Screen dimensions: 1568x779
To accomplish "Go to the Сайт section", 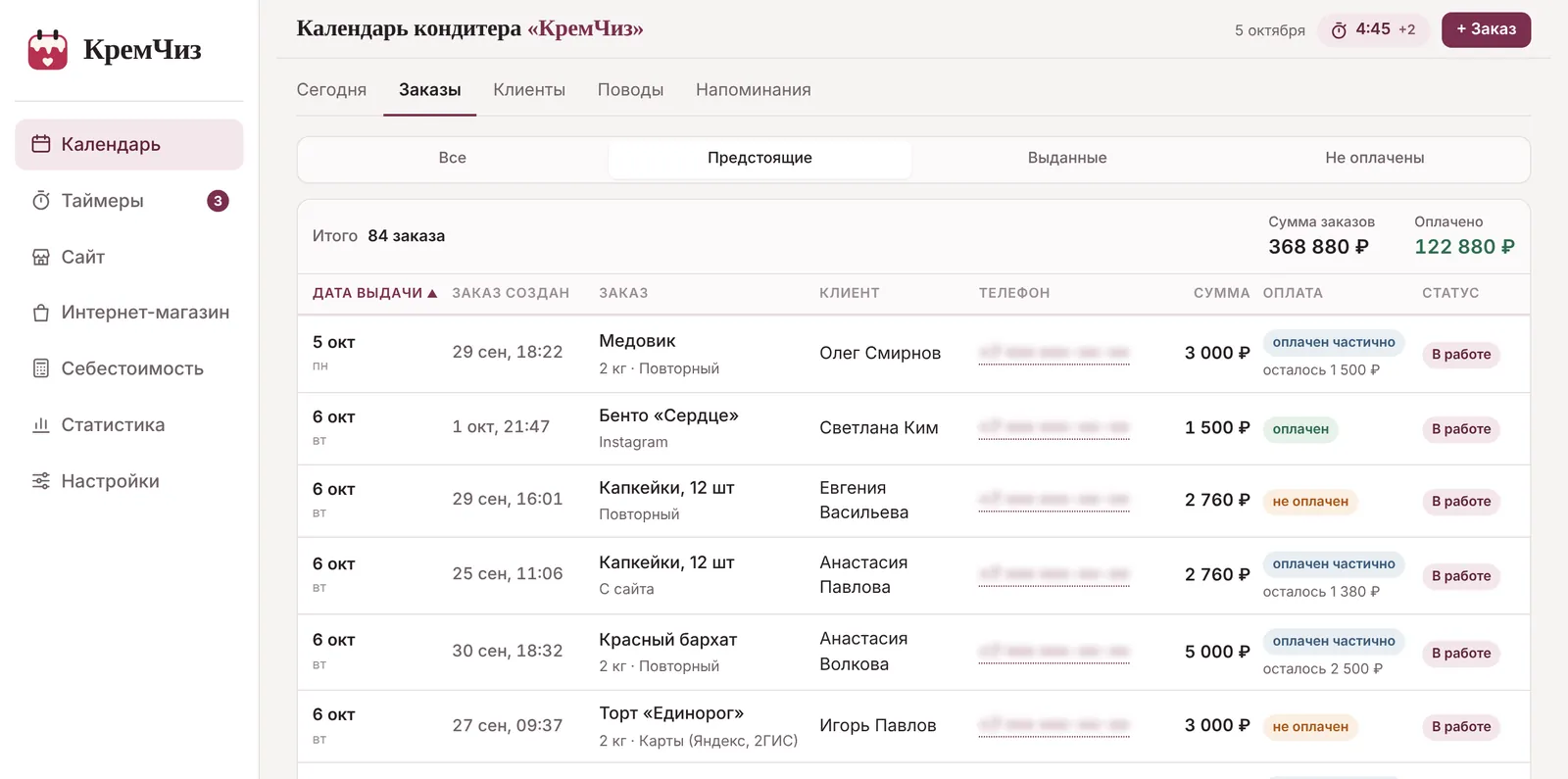I will [x=129, y=257].
